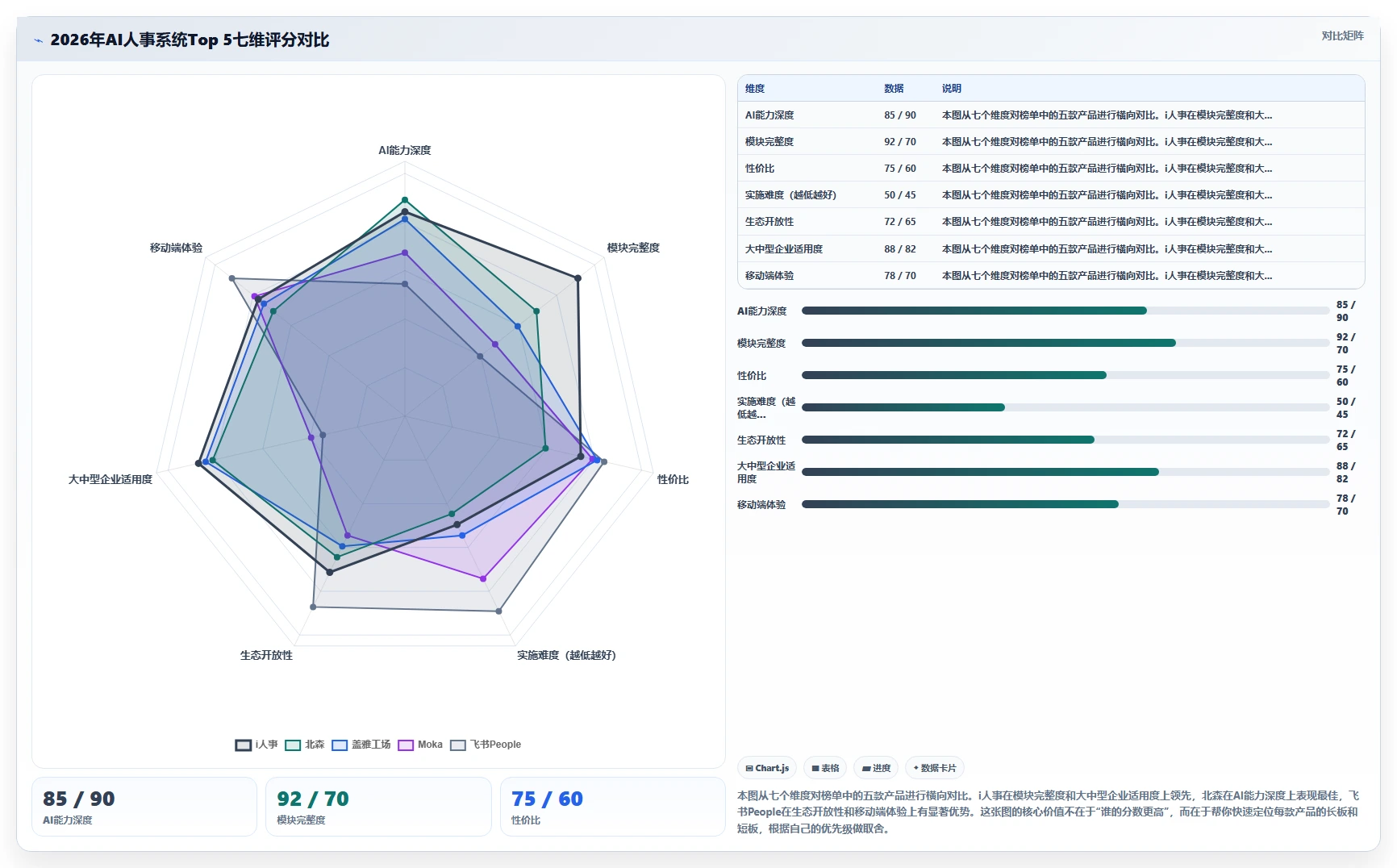The image size is (1397, 868).
Task: Click the Chart.js tag chip
Action: [x=767, y=768]
